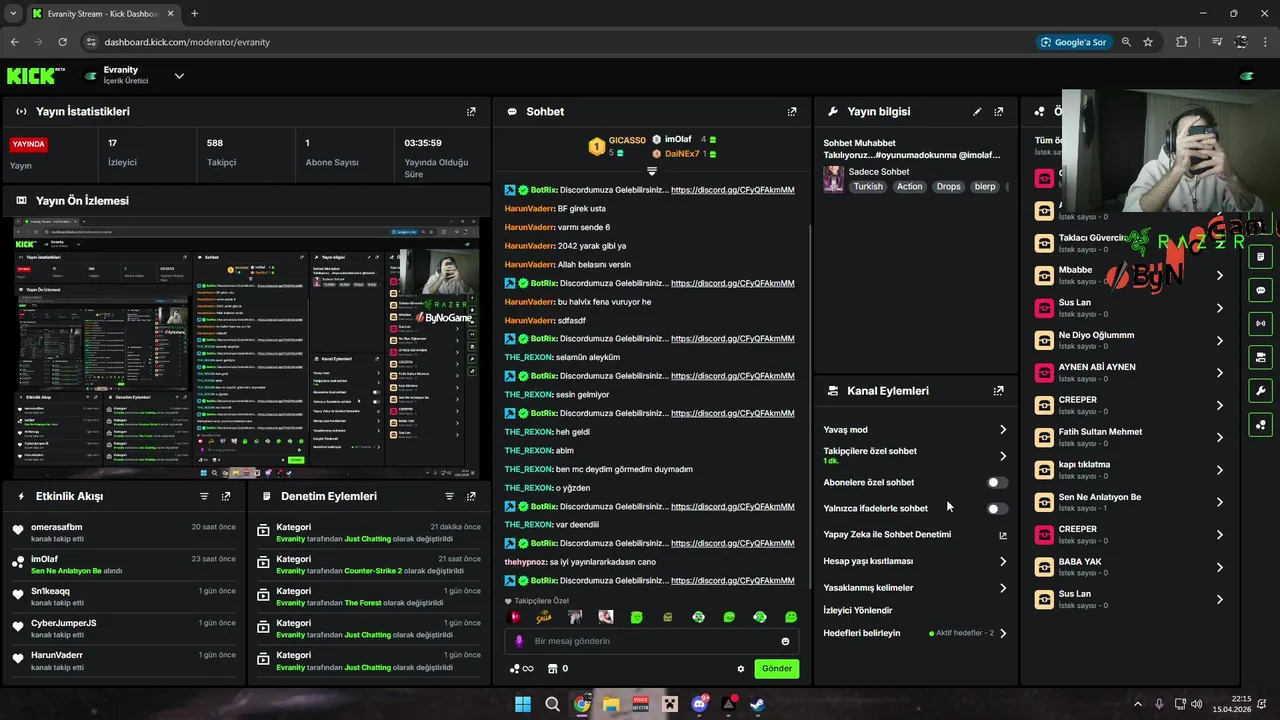Select the Turkish tag
This screenshot has width=1280, height=720.
click(x=868, y=187)
